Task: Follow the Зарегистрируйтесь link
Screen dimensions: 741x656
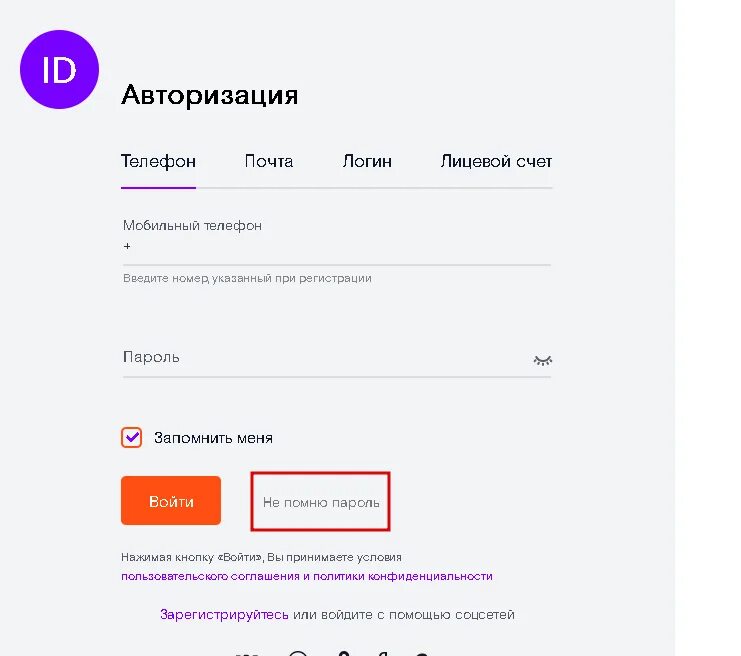Action: coord(224,614)
